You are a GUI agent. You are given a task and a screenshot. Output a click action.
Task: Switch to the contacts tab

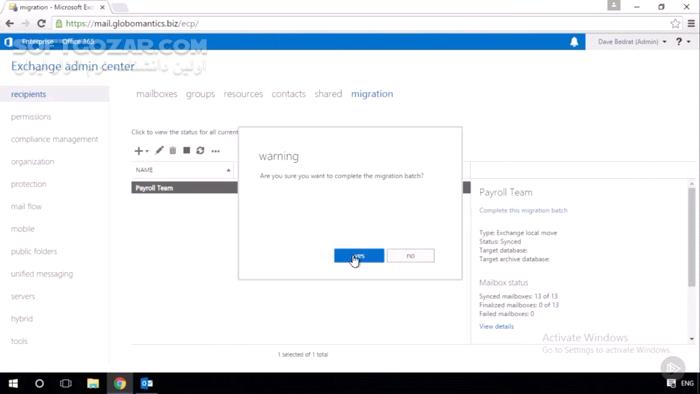tap(288, 94)
